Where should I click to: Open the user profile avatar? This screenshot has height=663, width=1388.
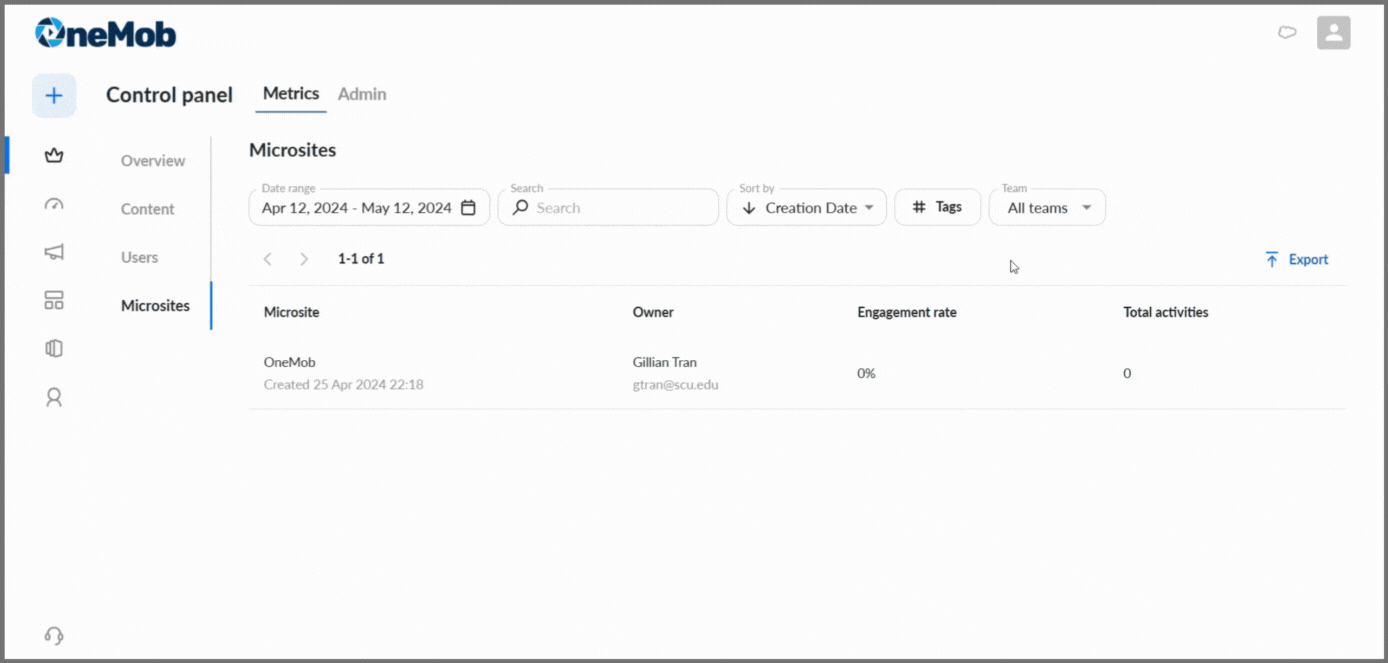pos(1333,33)
